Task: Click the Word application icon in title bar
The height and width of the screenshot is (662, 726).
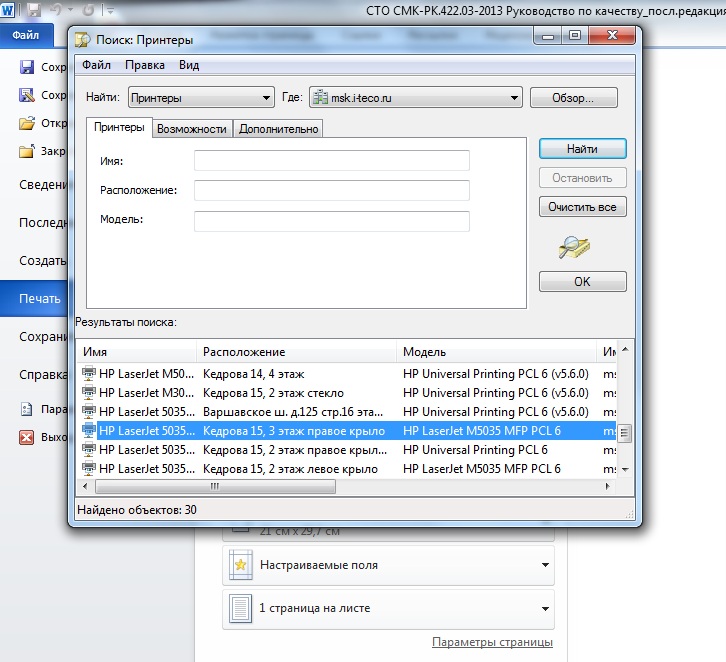Action: [x=7, y=10]
